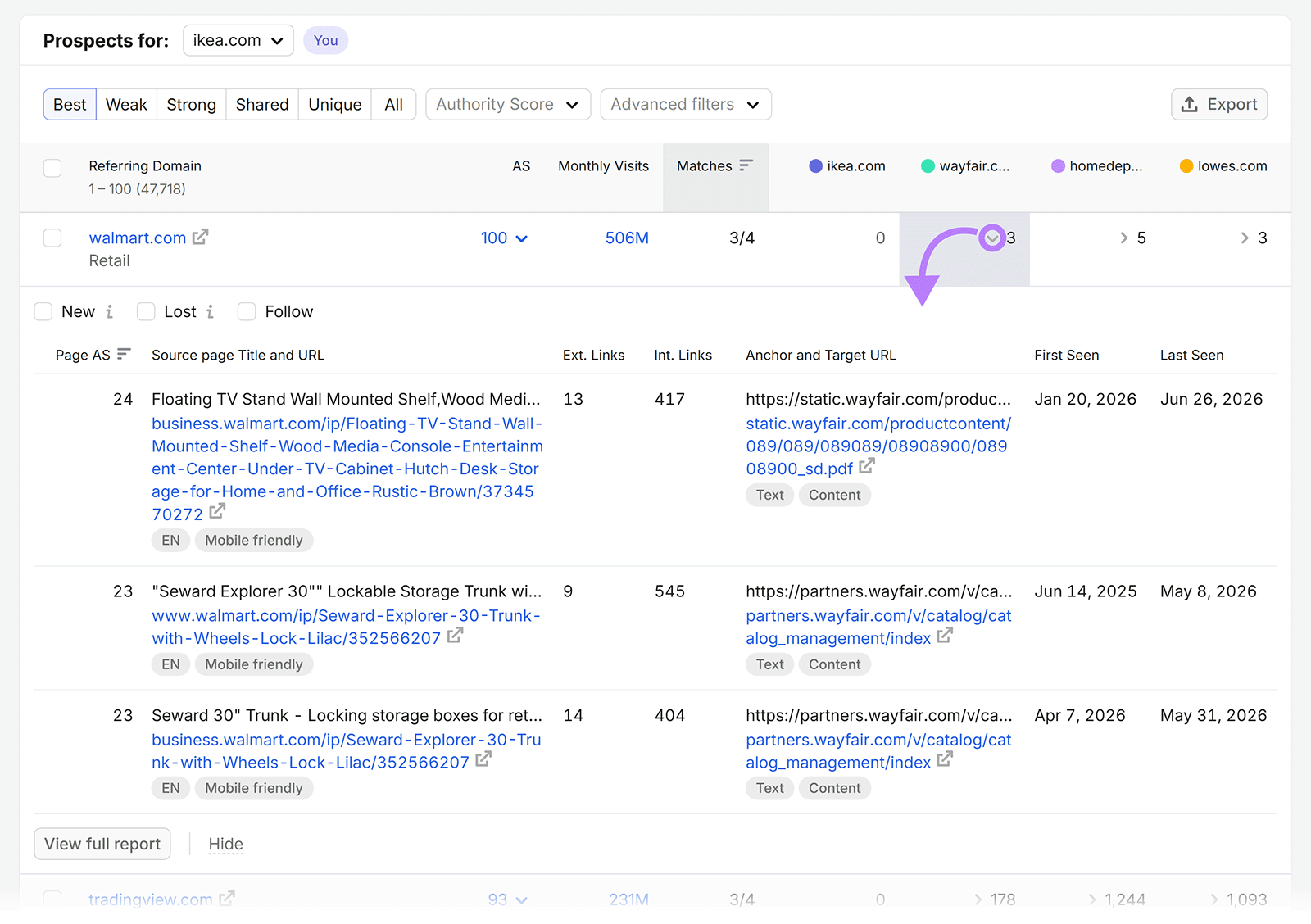Open business.walmart.com Seward Explorer URL
This screenshot has width=1311, height=924.
pos(347,750)
